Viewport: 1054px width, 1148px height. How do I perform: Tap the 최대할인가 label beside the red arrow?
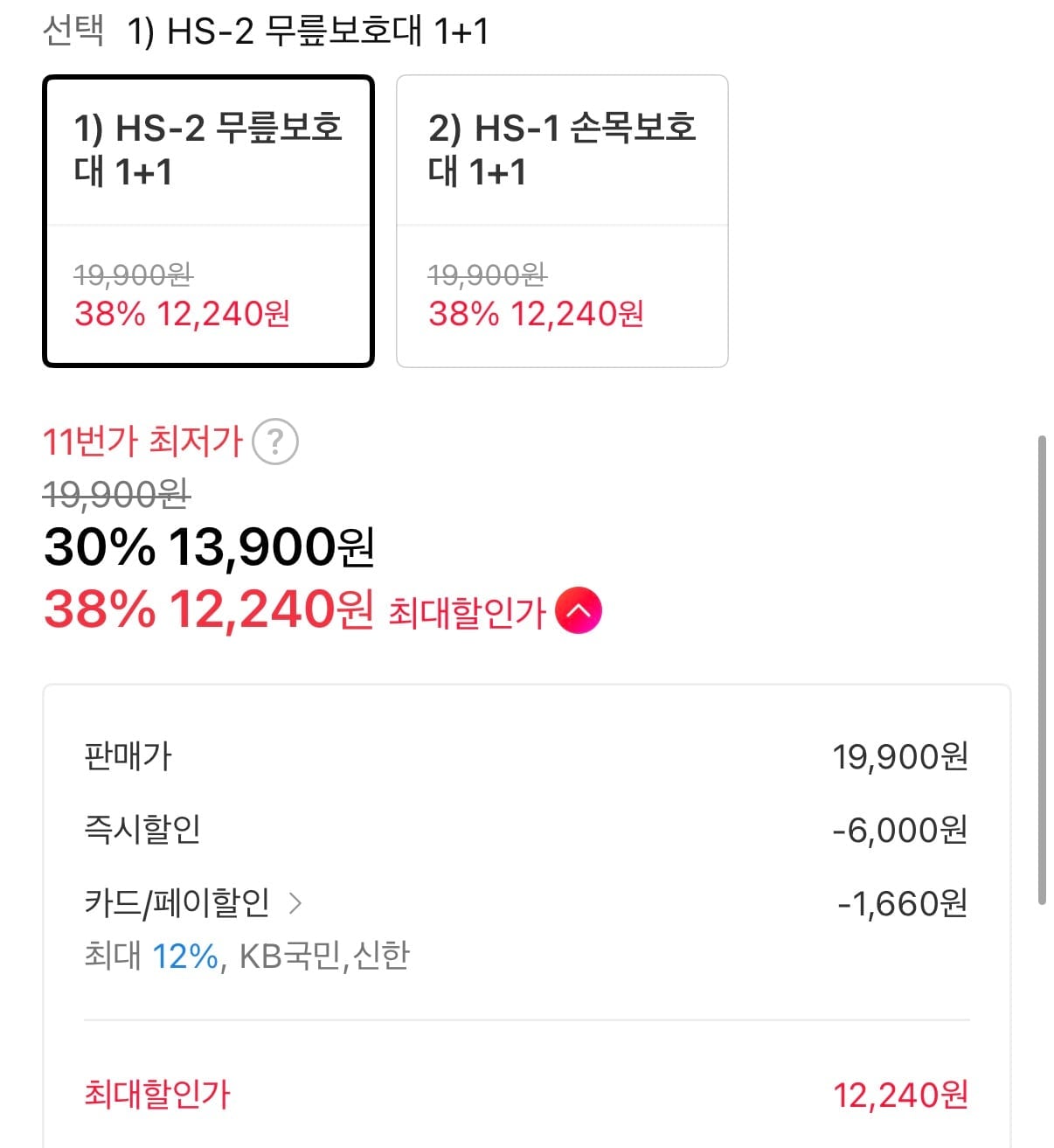tap(467, 612)
